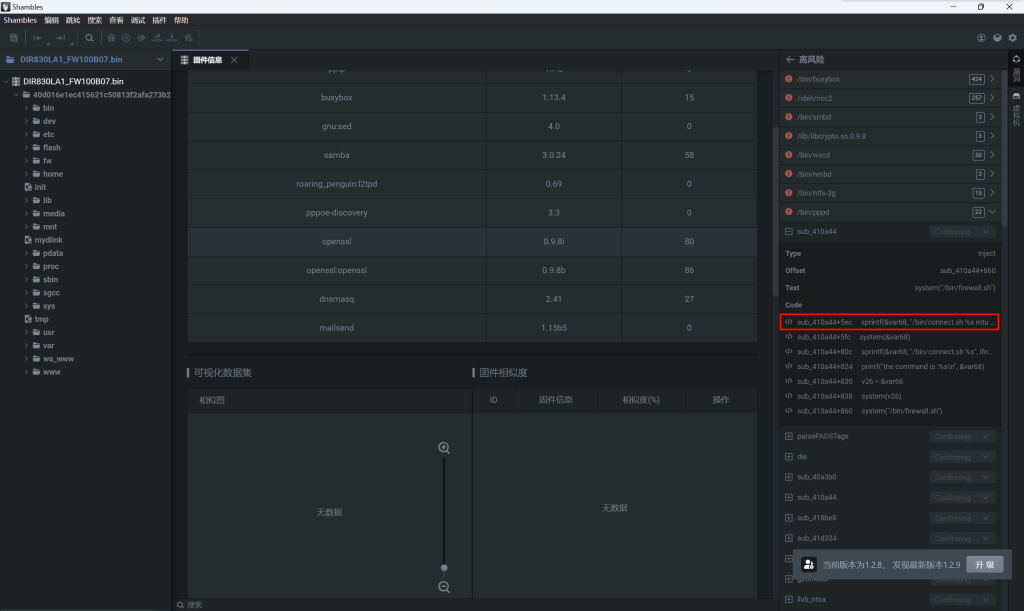Click the debug bug icon in toolbar

point(111,38)
